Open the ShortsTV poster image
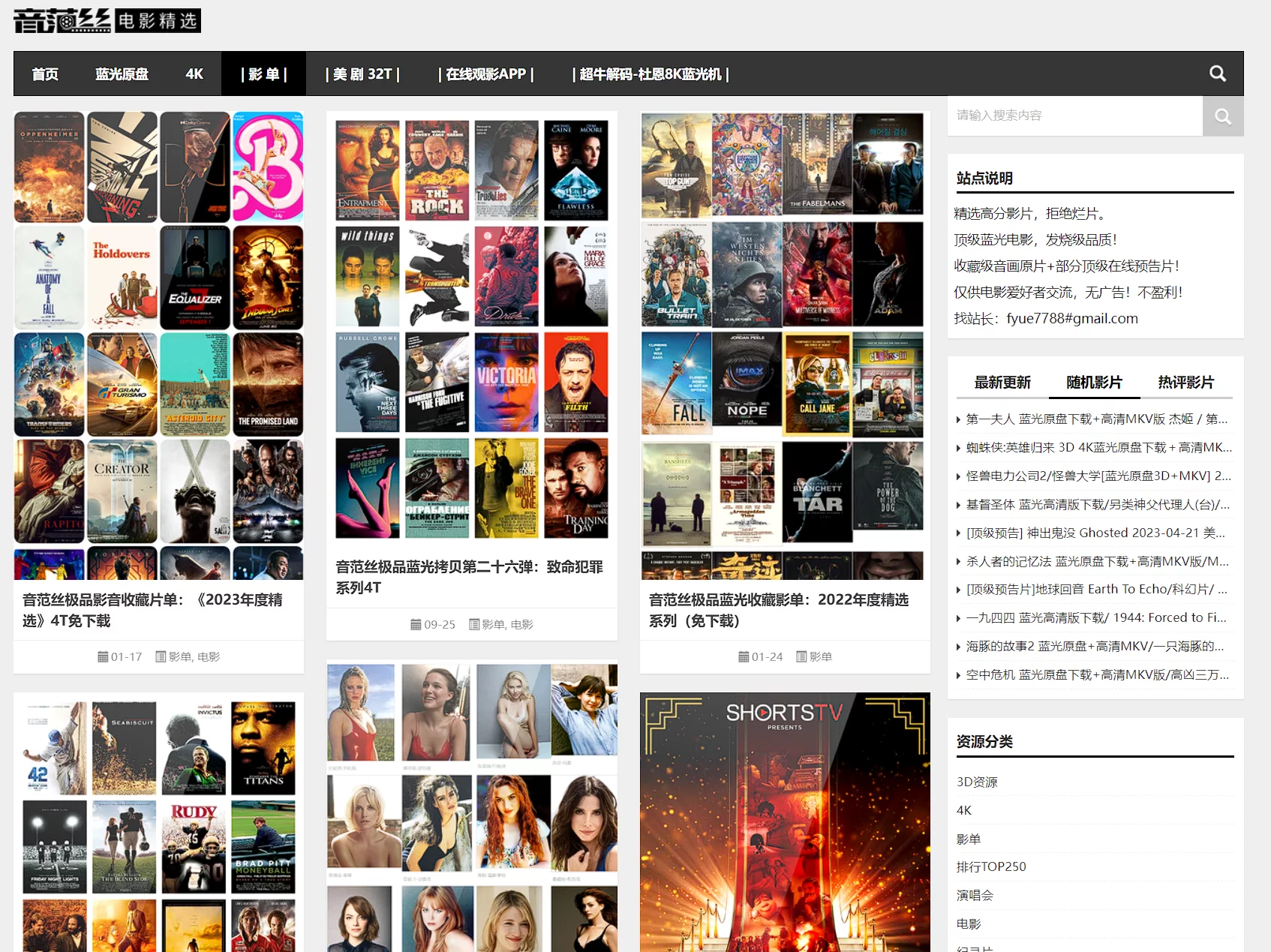 point(785,821)
